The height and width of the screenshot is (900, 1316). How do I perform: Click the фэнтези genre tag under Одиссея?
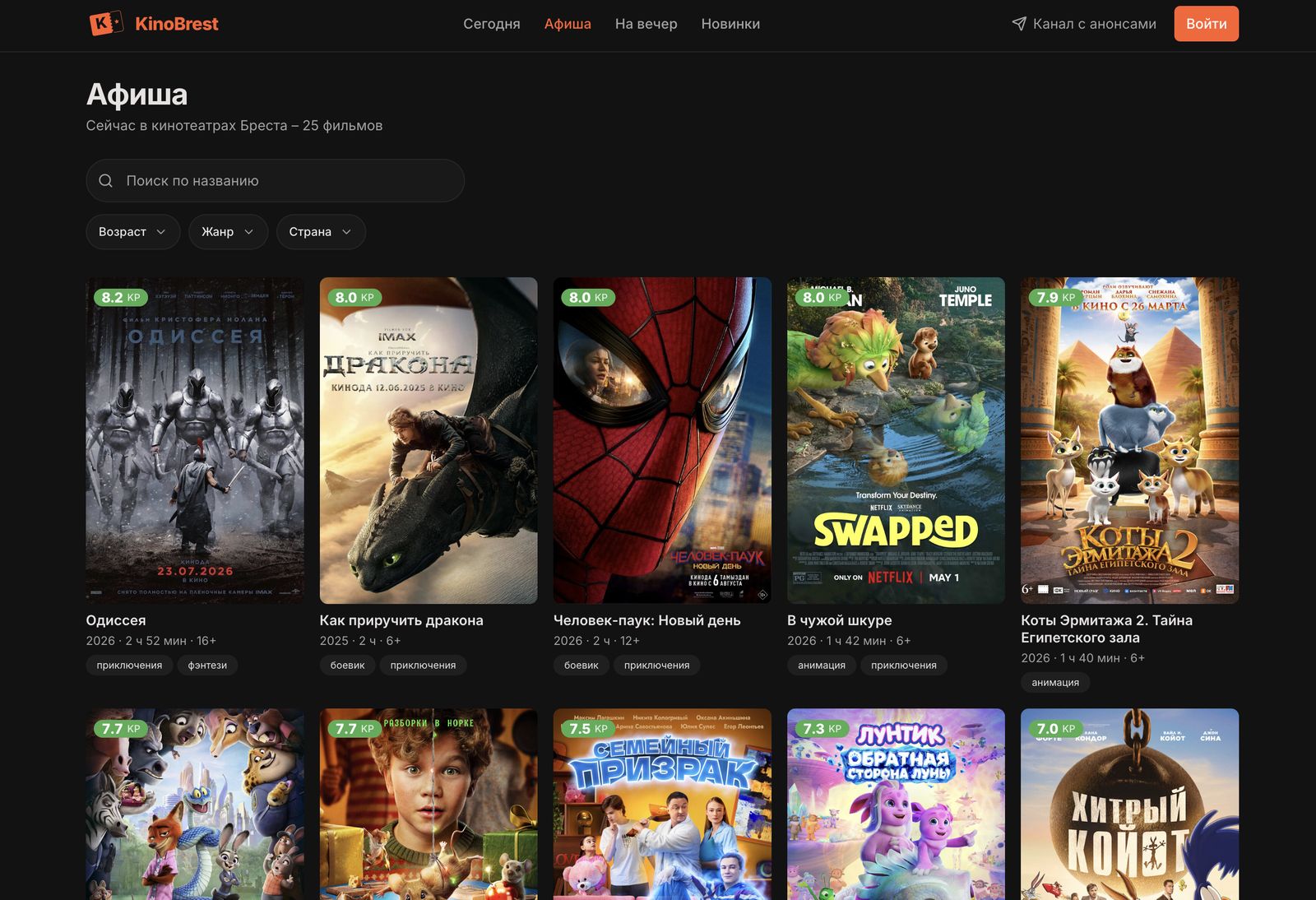[207, 665]
